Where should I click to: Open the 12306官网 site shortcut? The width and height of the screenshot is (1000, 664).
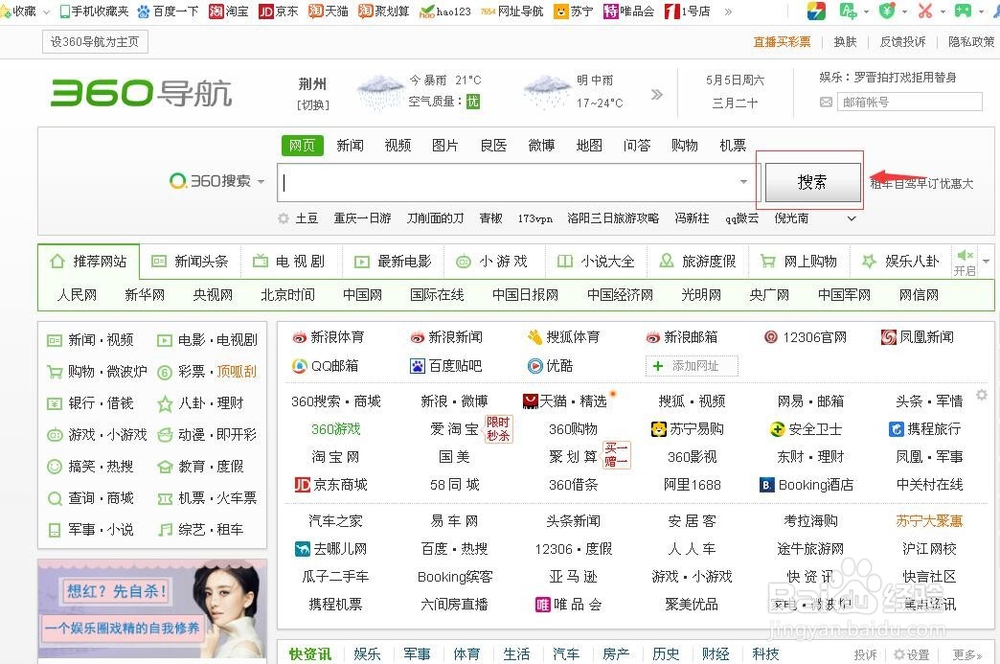pos(805,337)
